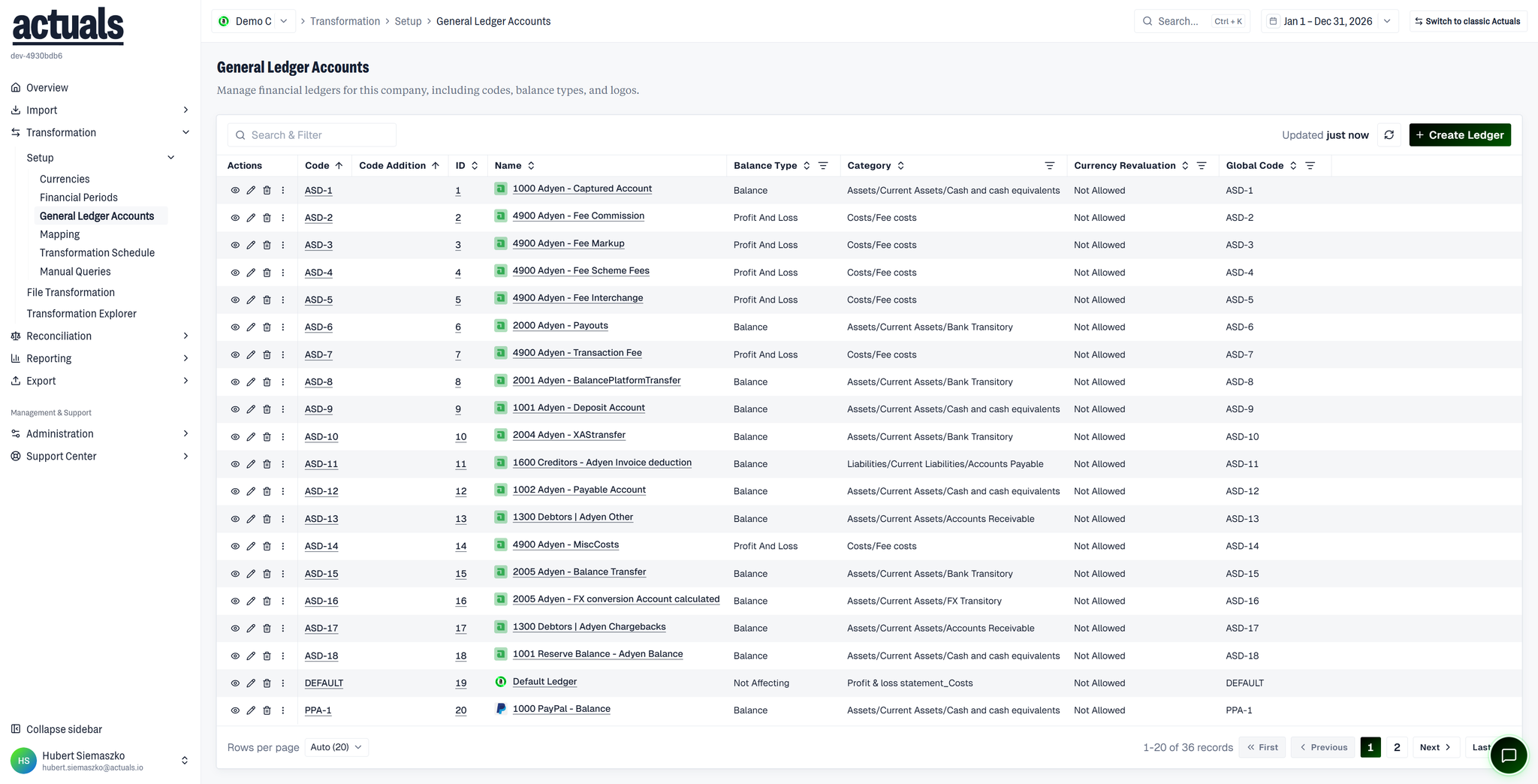Open Currencies in the sidebar
This screenshot has height=784, width=1538.
(65, 179)
